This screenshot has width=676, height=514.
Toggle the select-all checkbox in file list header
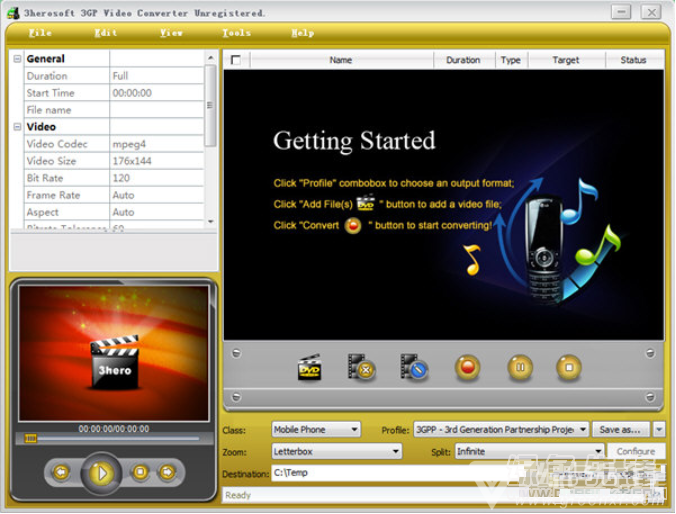[236, 60]
